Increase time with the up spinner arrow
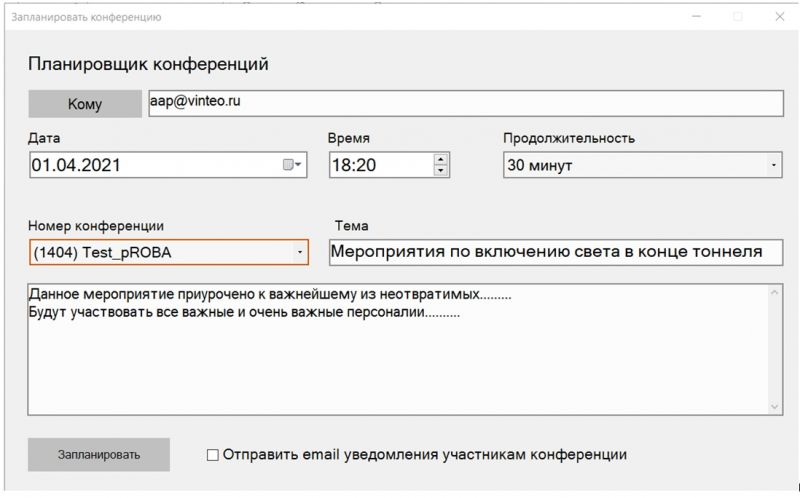 pyautogui.click(x=440, y=159)
